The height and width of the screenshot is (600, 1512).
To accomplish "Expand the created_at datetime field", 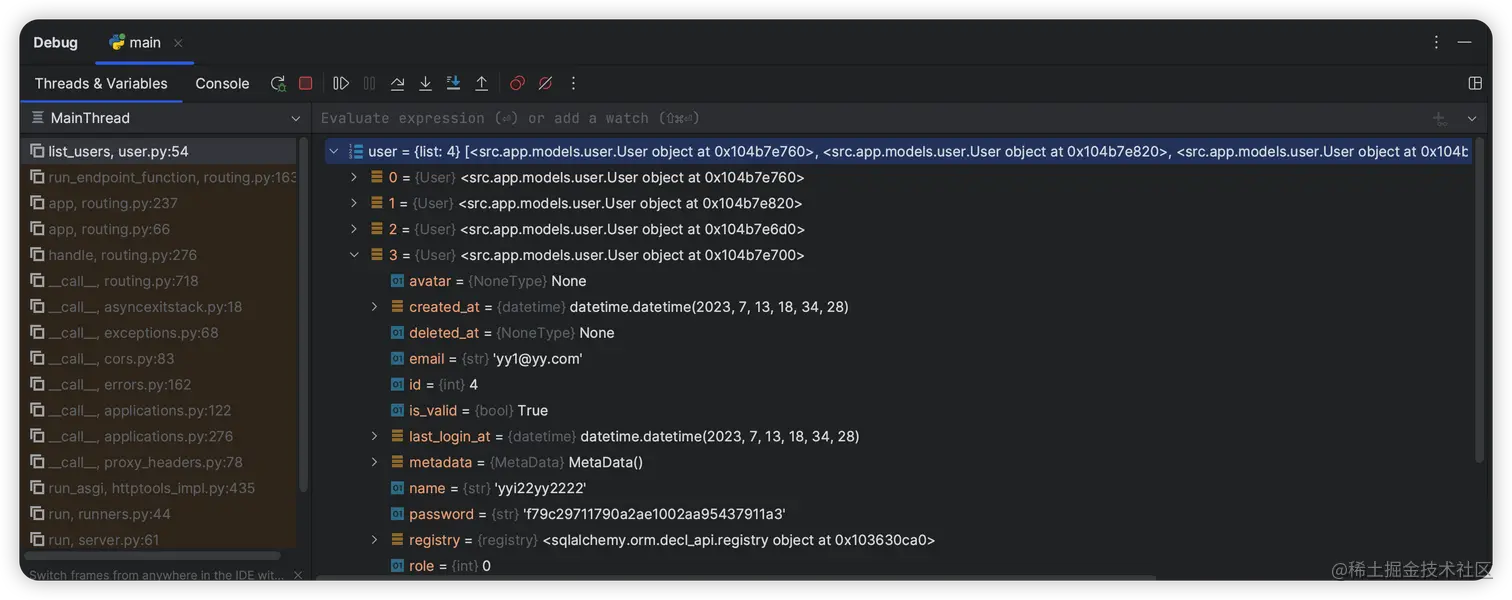I will 375,307.
